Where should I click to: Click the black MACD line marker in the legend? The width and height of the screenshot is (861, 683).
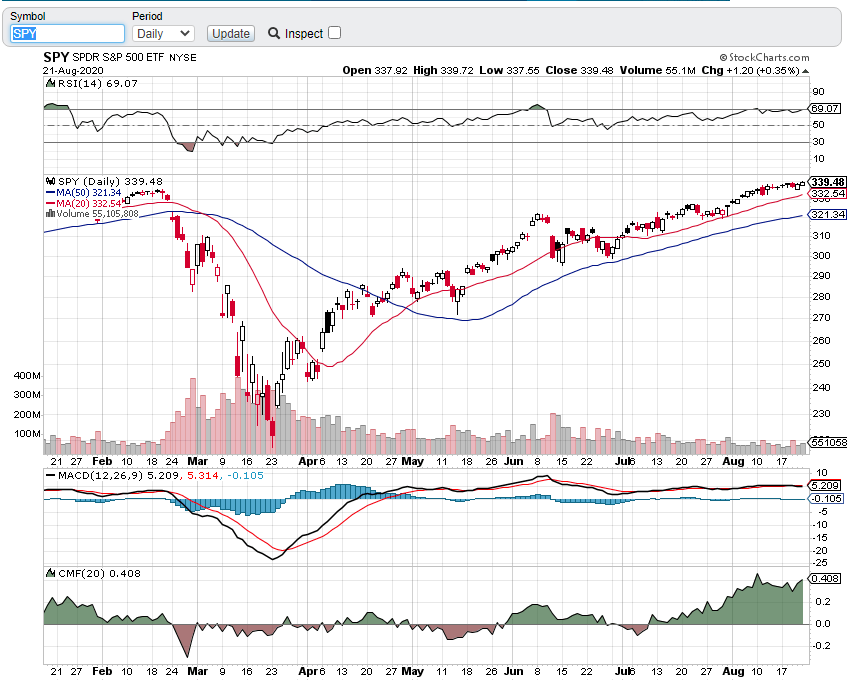51,475
